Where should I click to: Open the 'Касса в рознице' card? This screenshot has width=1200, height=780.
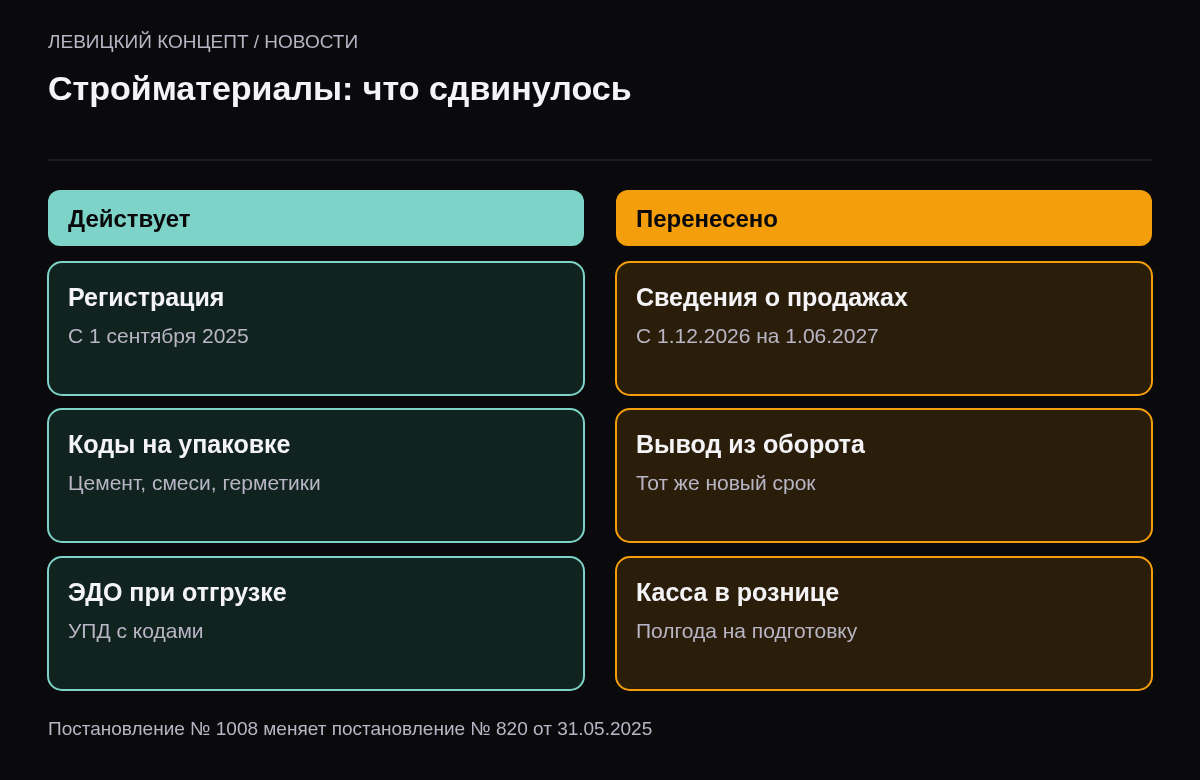click(884, 624)
